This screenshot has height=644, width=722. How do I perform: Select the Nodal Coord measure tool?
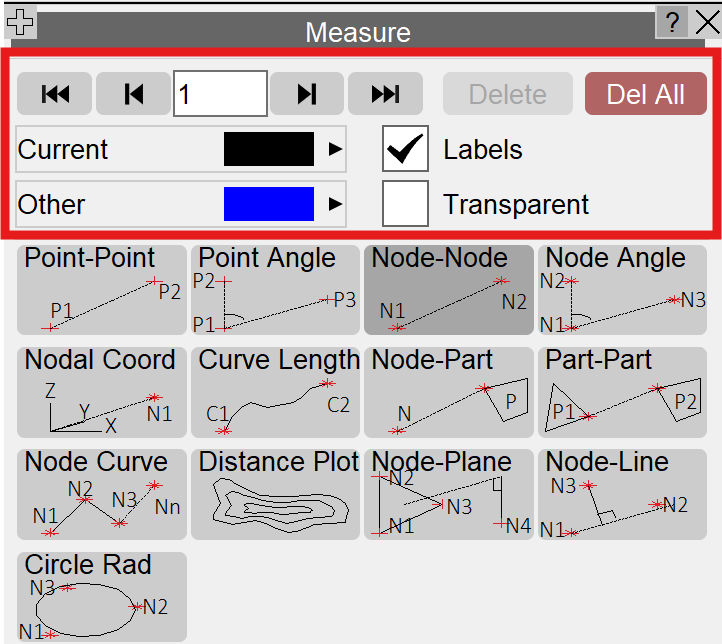(102, 392)
